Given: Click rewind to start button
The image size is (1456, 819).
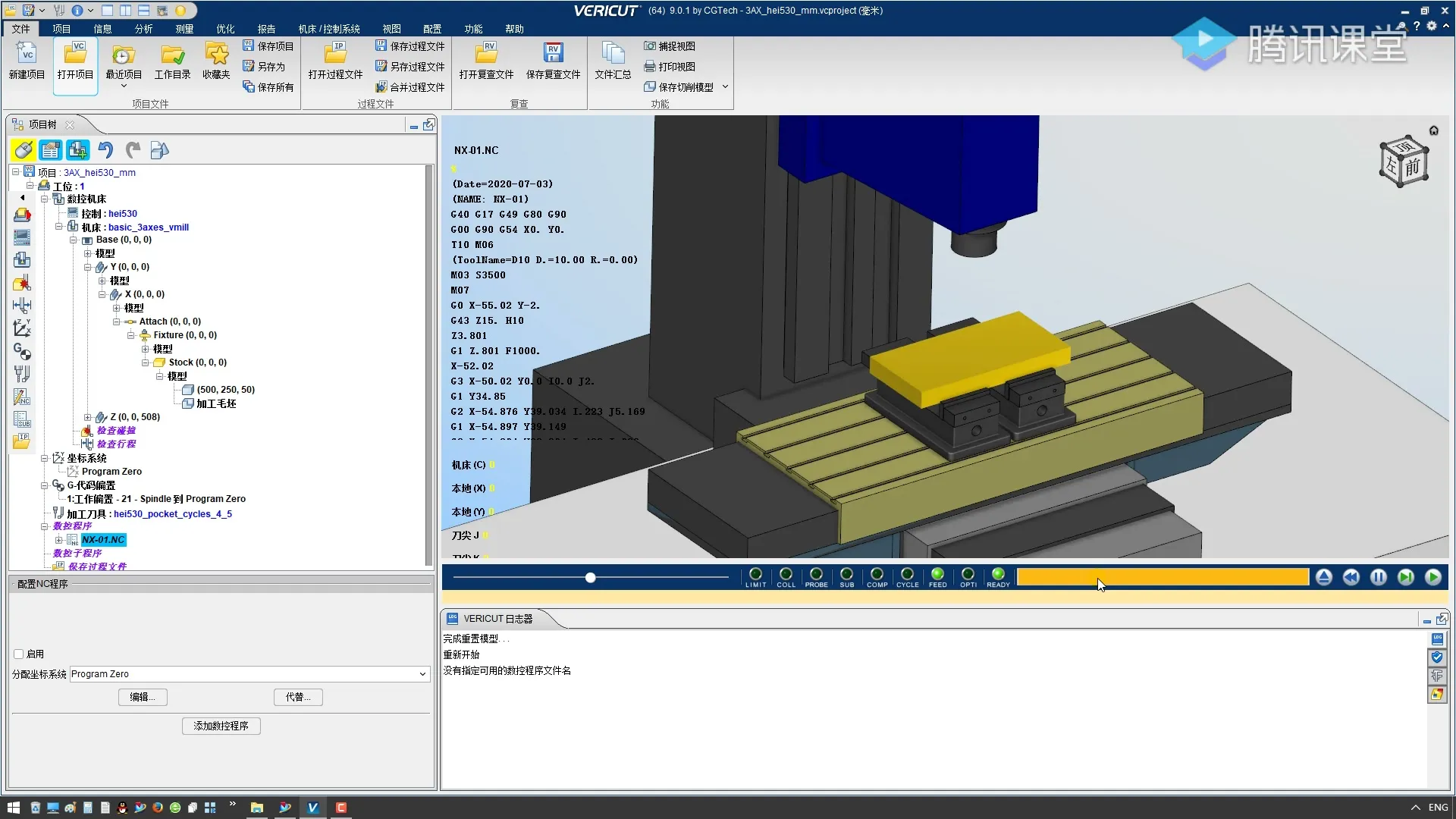Looking at the screenshot, I should 1351,578.
